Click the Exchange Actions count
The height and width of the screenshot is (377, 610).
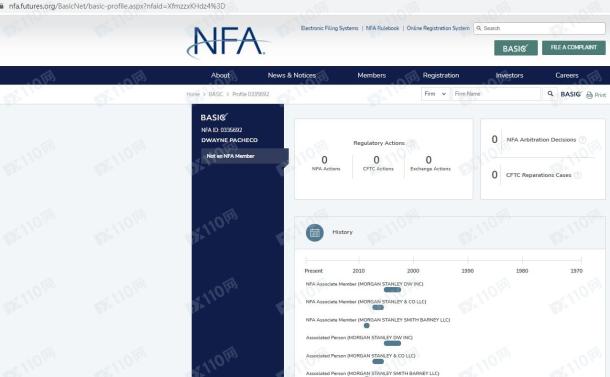(x=428, y=160)
